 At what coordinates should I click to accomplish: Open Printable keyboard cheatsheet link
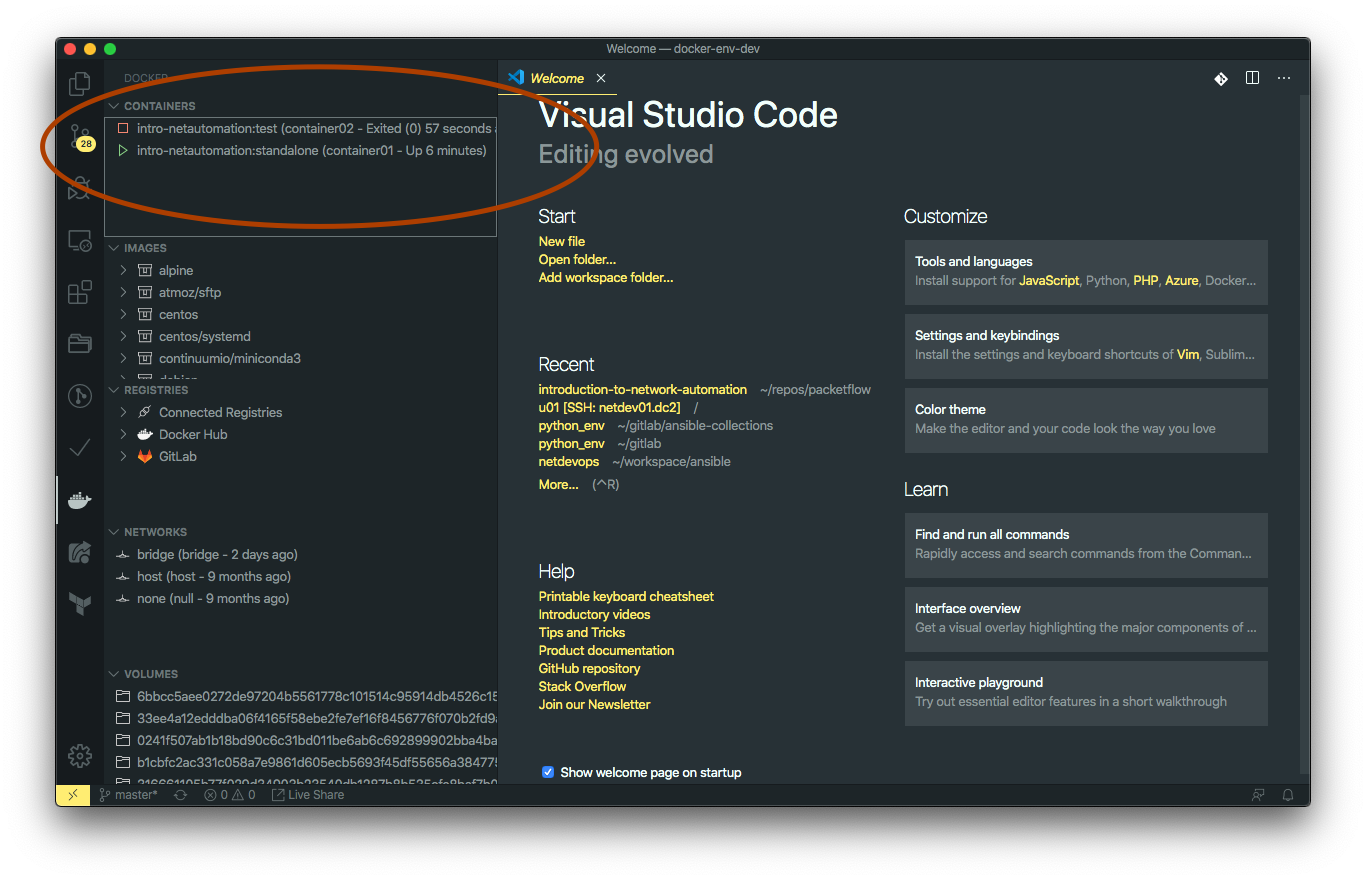[626, 596]
